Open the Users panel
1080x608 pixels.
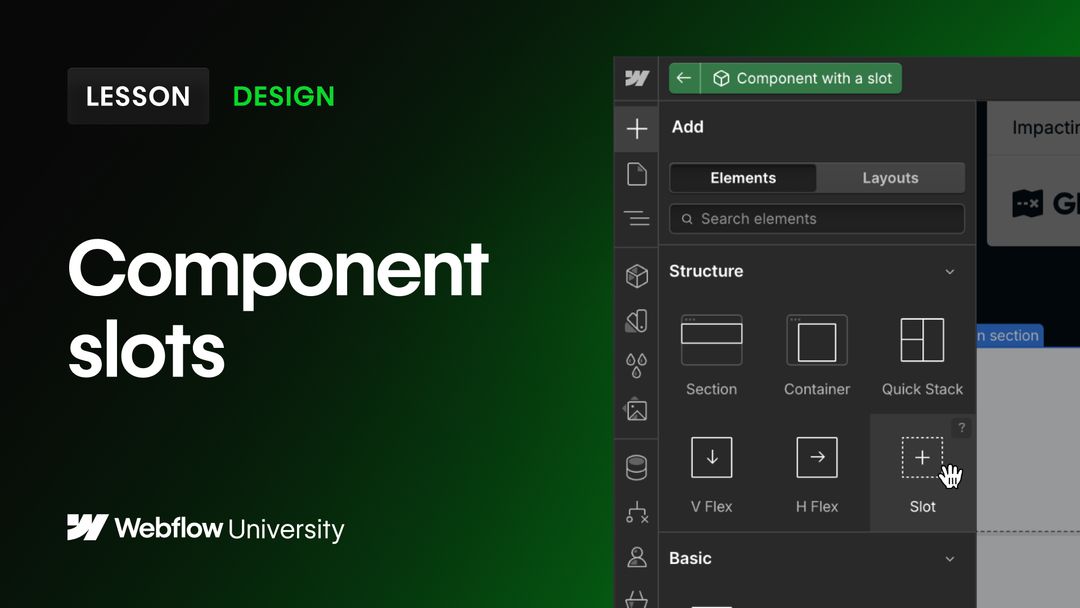(x=637, y=557)
